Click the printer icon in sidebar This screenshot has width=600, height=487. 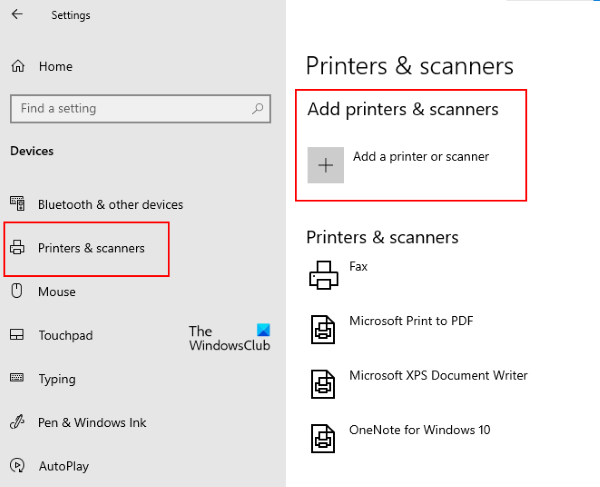(x=17, y=248)
